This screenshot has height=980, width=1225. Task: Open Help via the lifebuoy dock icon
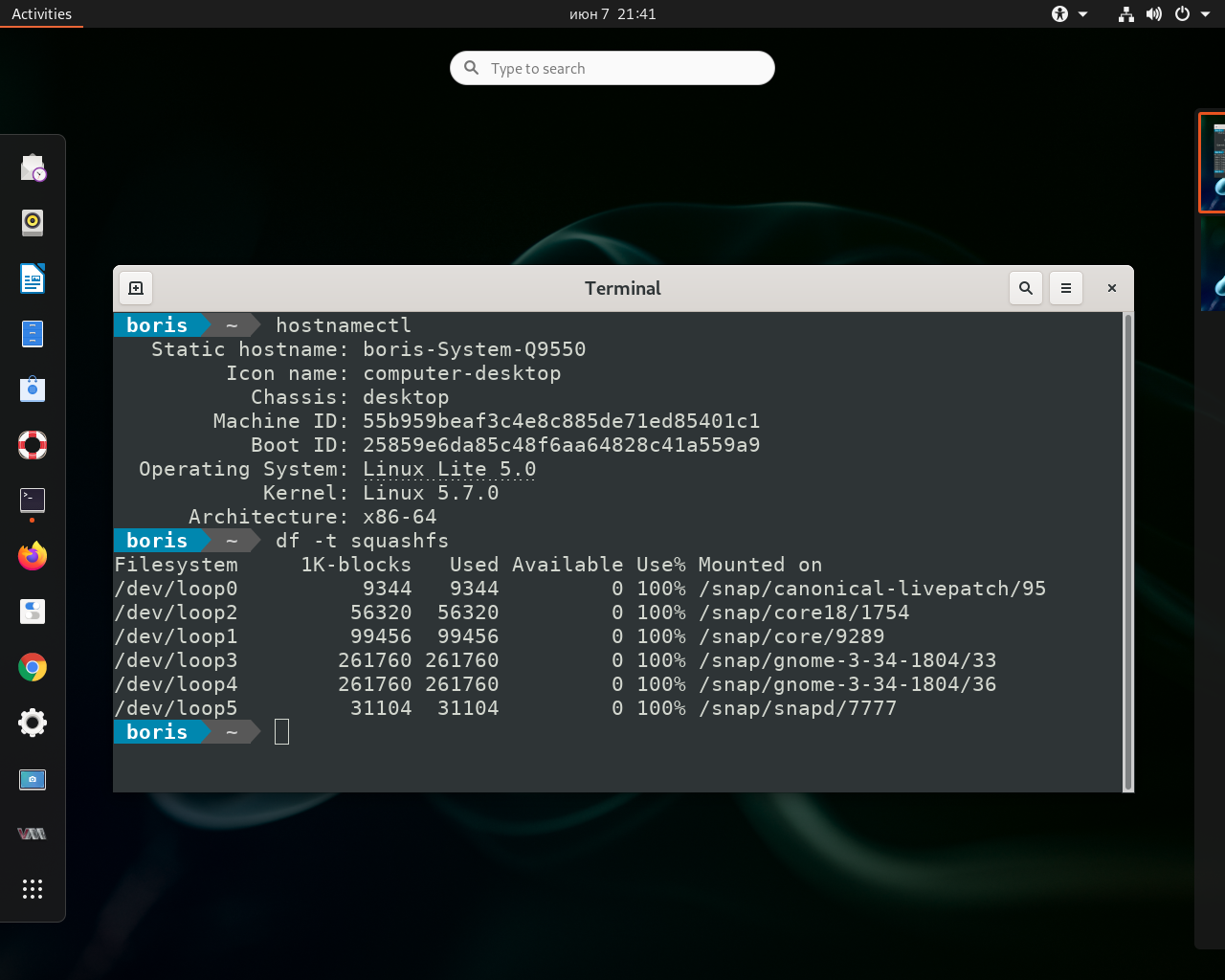(x=32, y=444)
